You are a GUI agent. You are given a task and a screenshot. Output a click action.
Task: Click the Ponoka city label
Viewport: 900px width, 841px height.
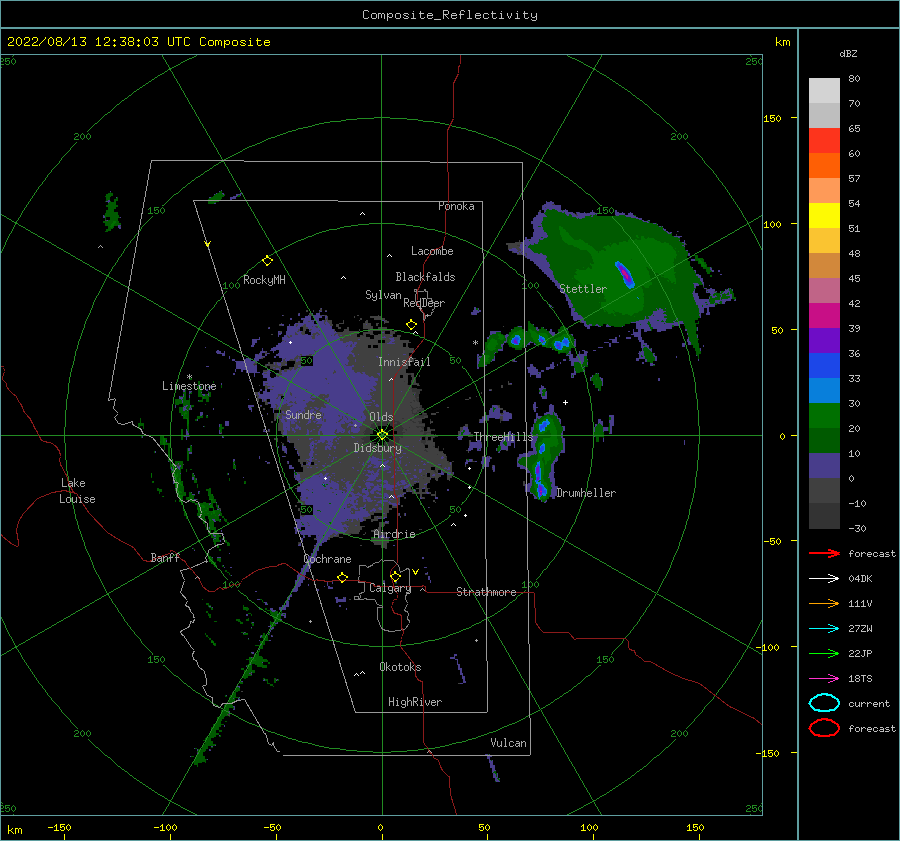coord(456,206)
